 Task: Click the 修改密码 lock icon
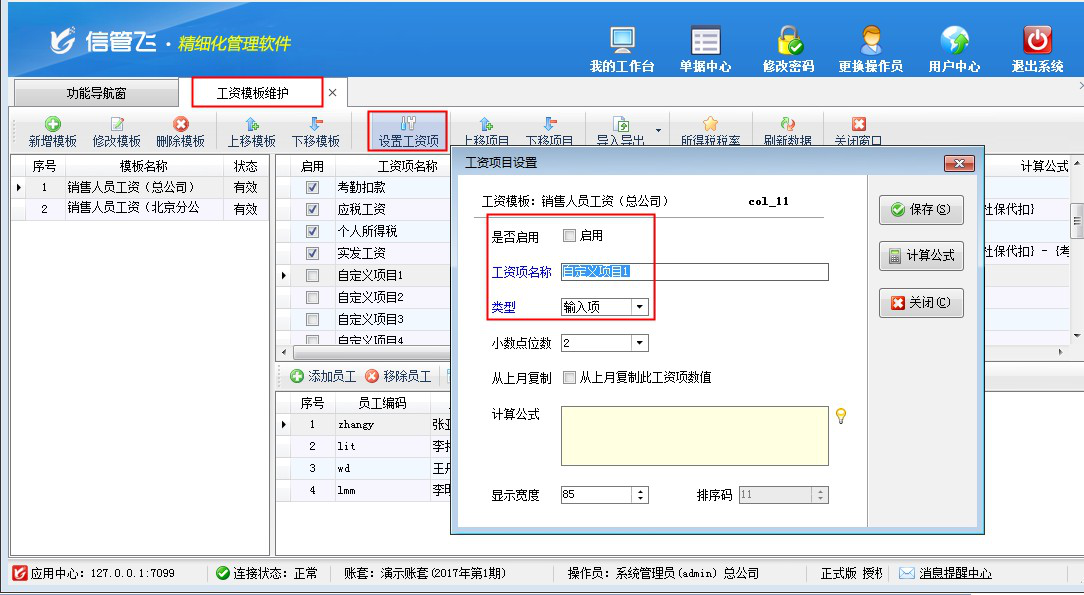pyautogui.click(x=788, y=41)
